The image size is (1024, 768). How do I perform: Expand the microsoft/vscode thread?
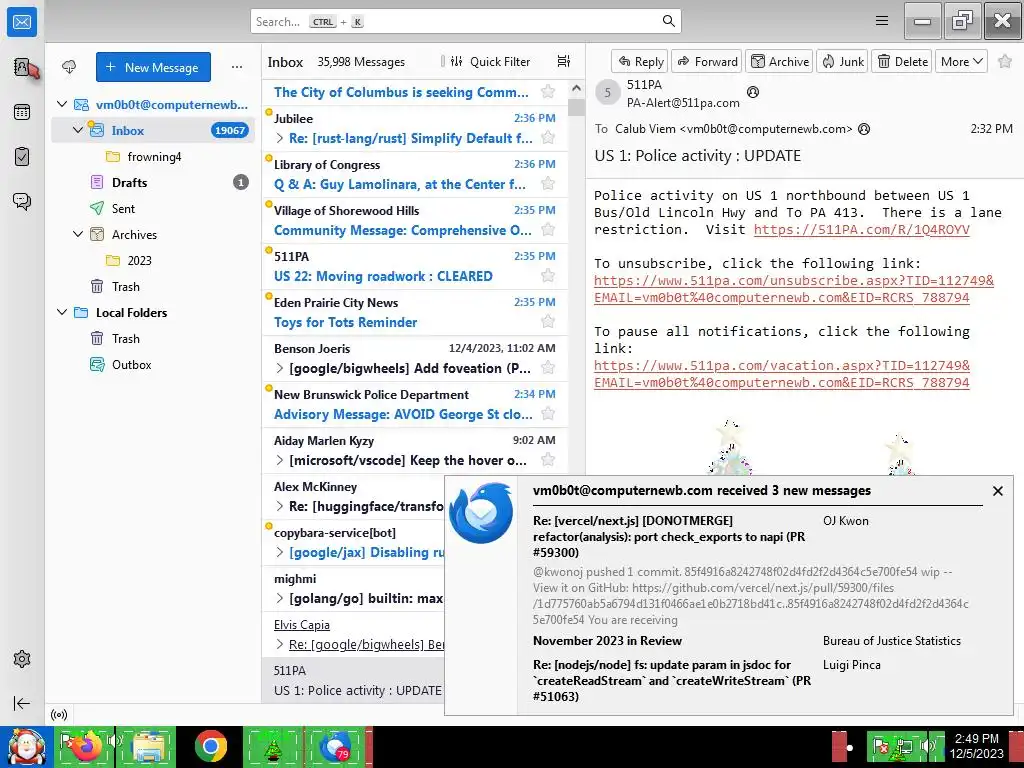[x=280, y=460]
